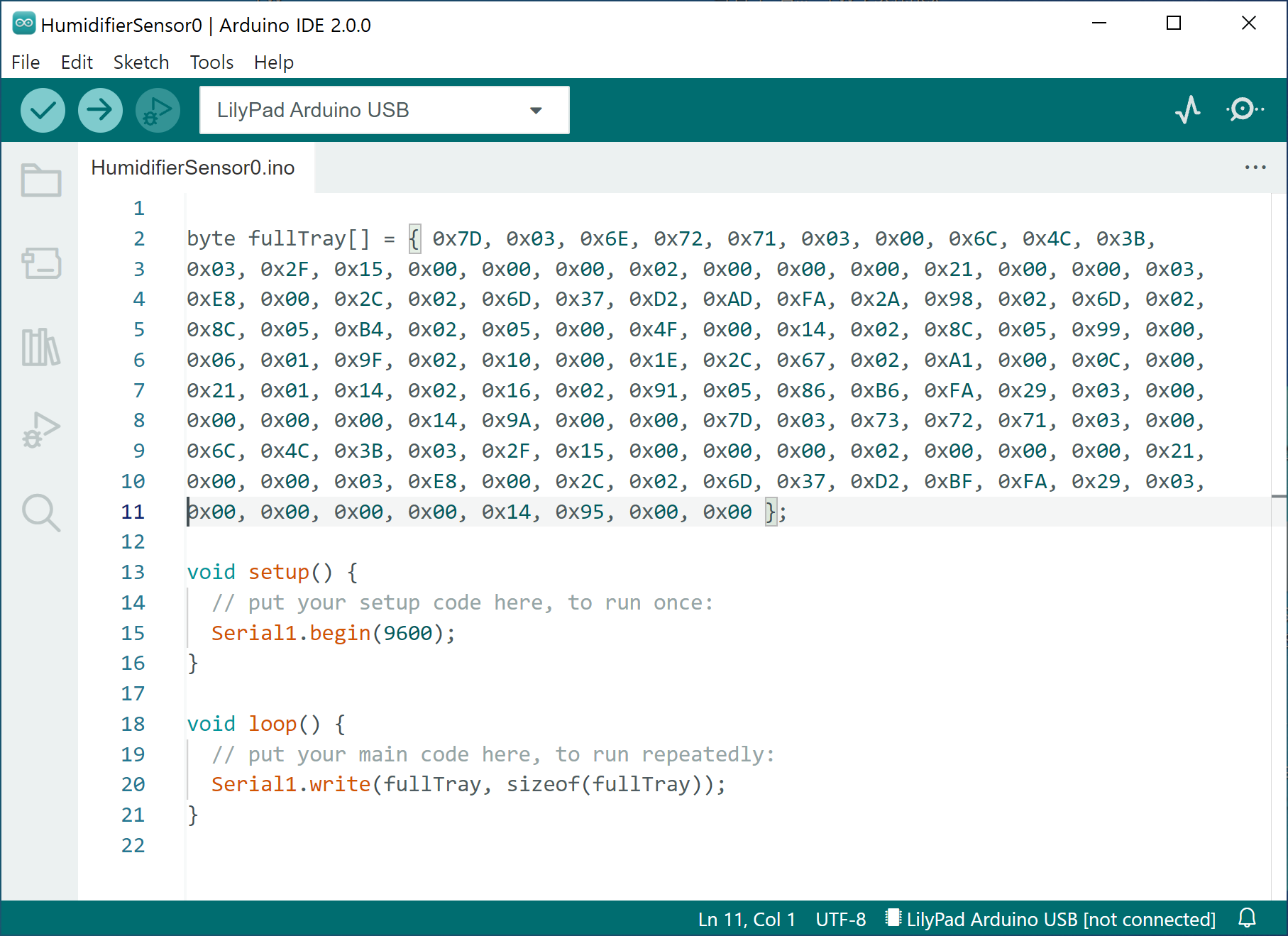Open the Search sidebar panel
This screenshot has height=936, width=1288.
pyautogui.click(x=40, y=512)
